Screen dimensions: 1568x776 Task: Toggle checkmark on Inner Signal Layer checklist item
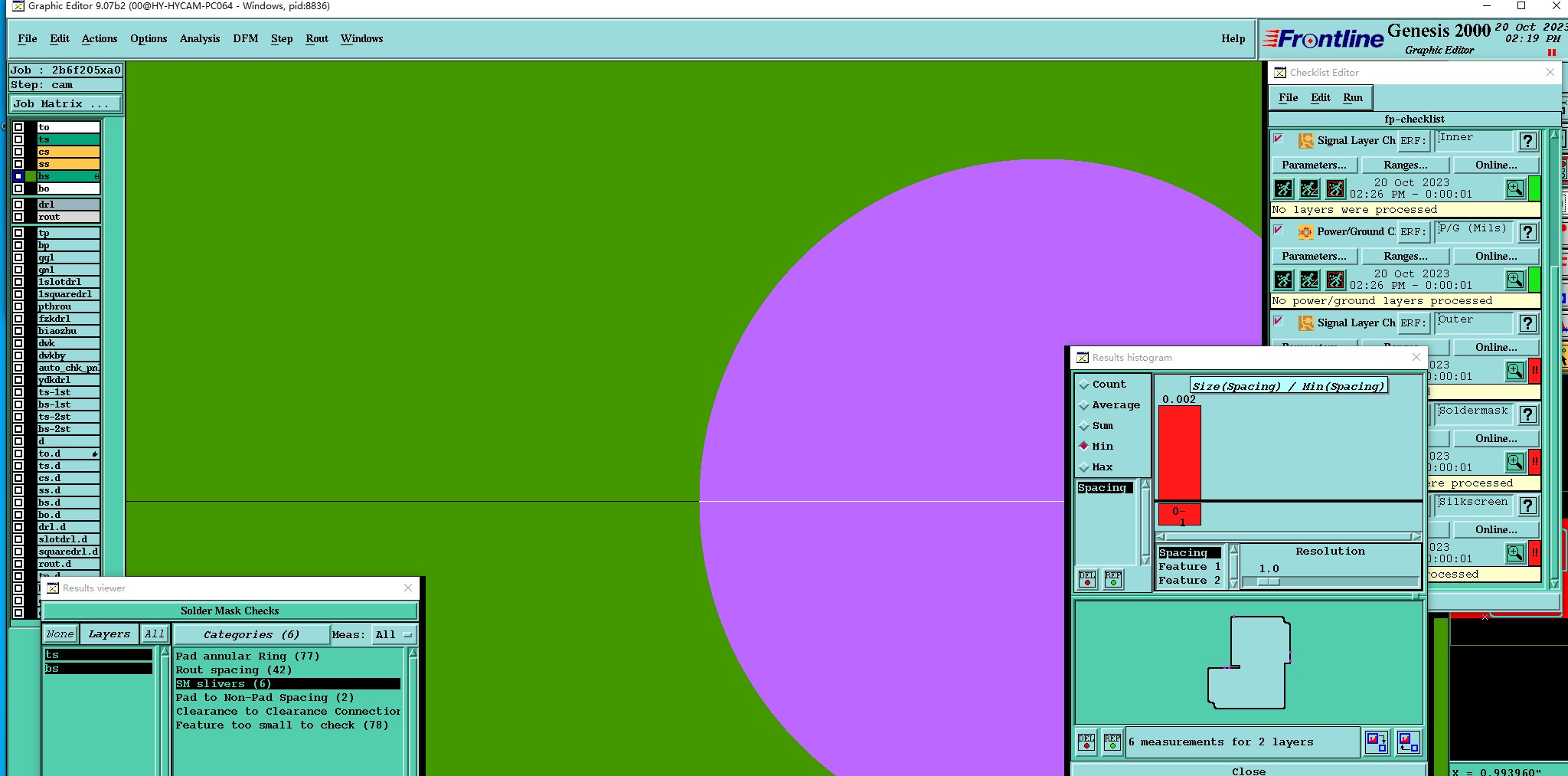point(1278,139)
